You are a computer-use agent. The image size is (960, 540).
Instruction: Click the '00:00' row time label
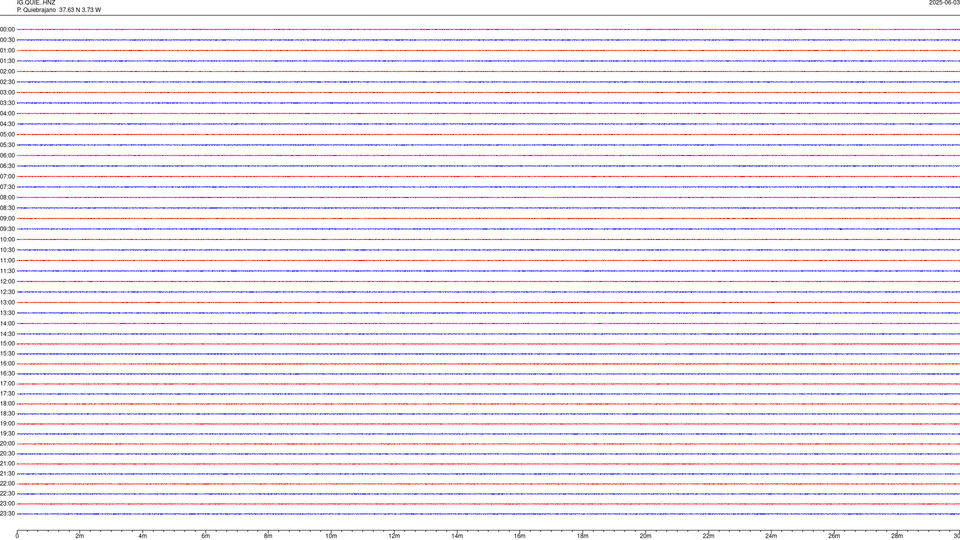[x=7, y=29]
